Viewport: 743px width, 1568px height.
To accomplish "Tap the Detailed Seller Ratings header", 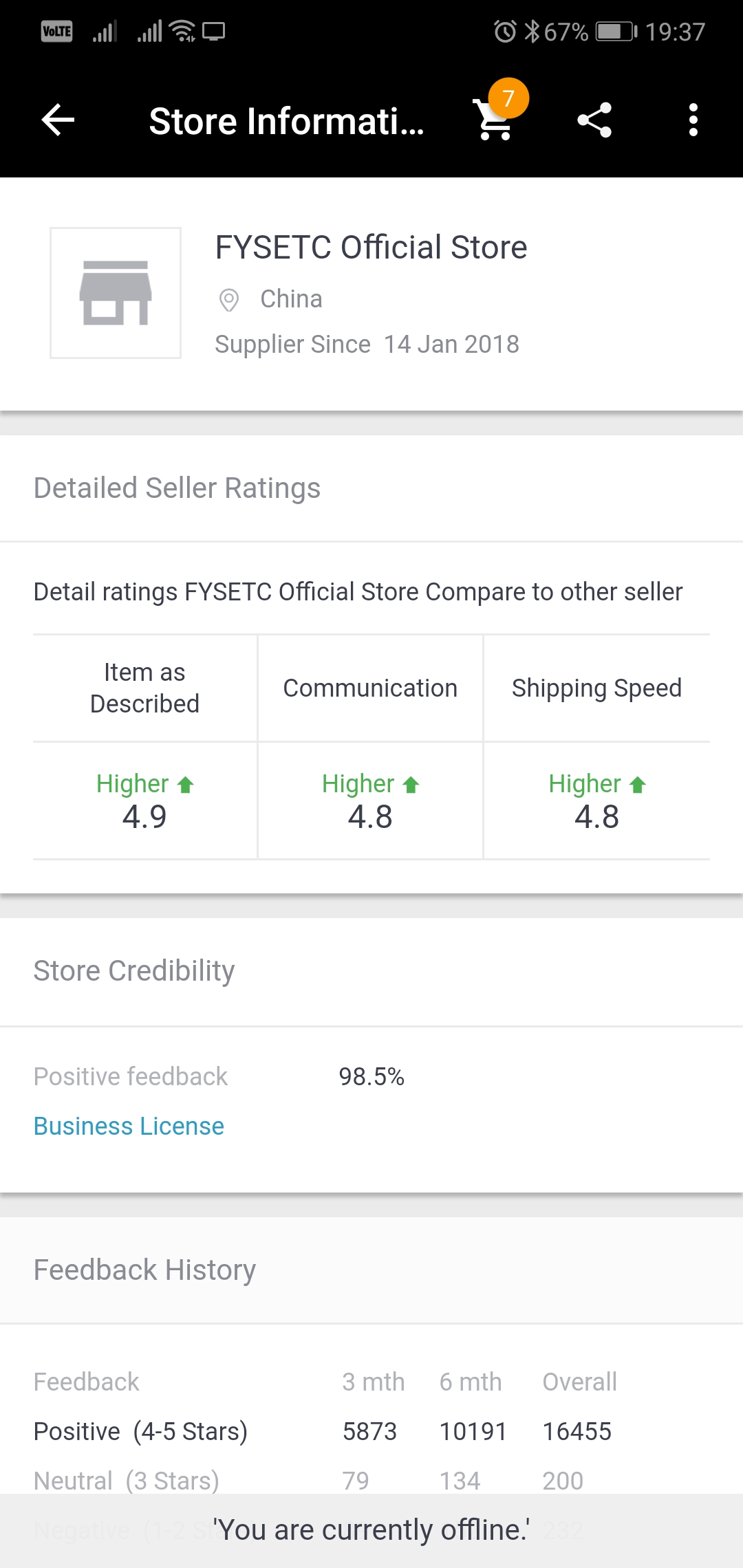I will click(177, 488).
